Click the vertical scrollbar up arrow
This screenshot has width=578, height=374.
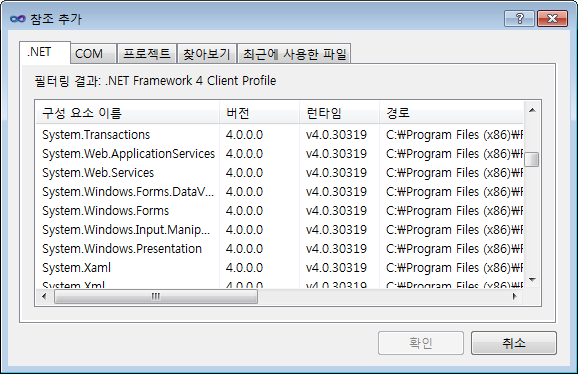(x=532, y=110)
